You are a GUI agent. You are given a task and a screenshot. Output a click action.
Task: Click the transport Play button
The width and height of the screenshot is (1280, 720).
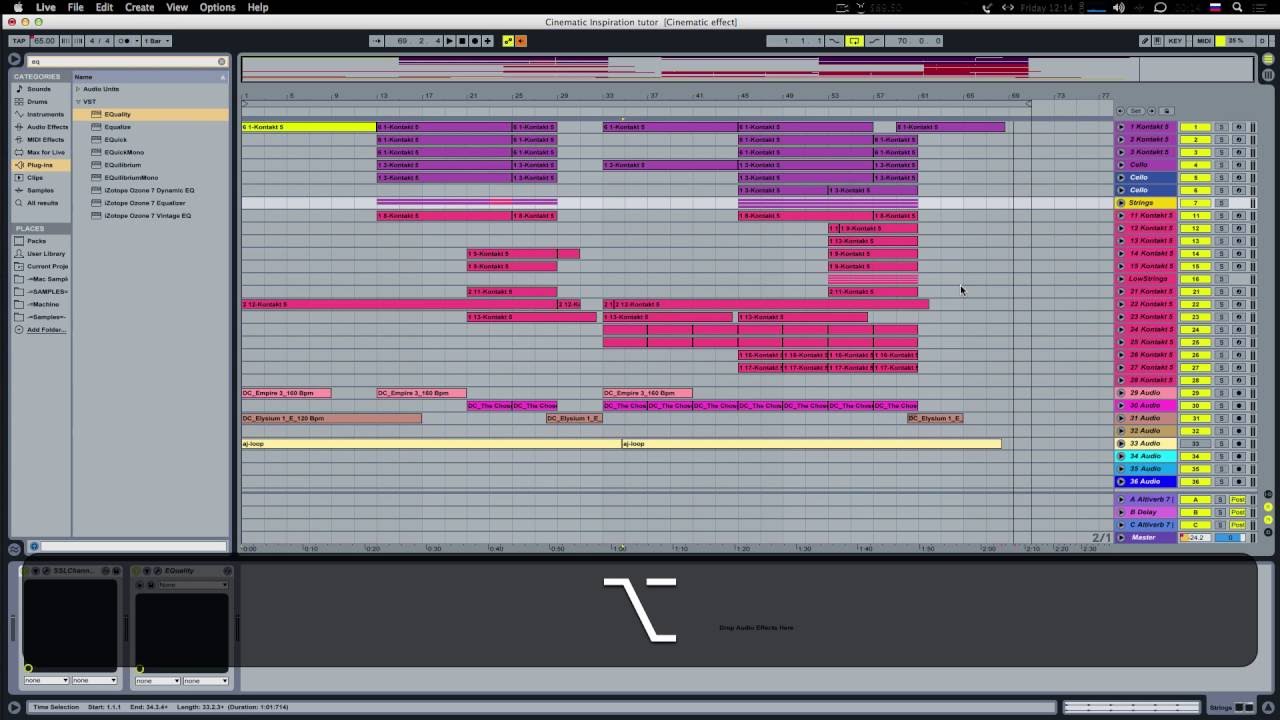coord(449,41)
